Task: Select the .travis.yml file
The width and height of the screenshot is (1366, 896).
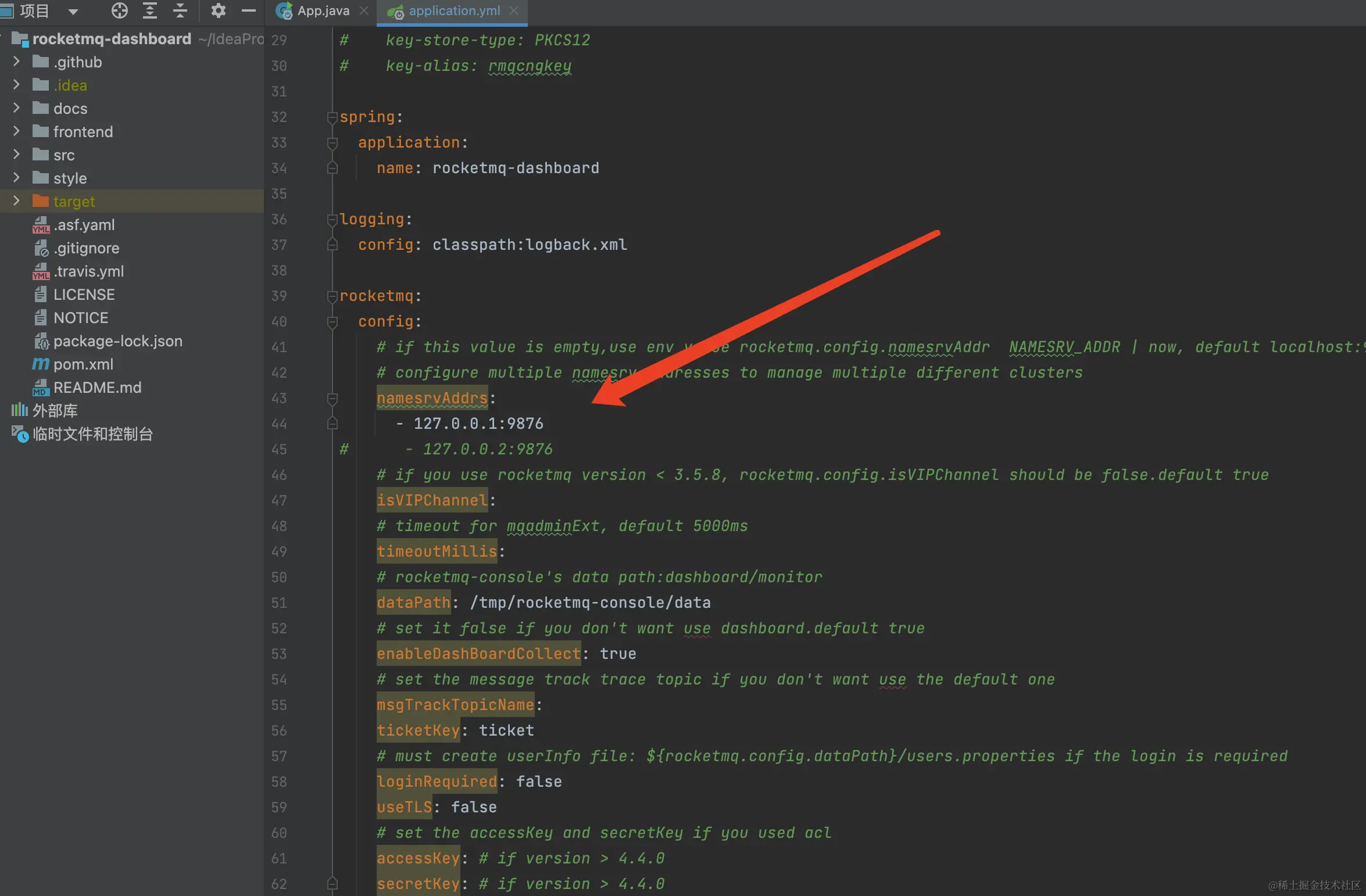Action: tap(88, 271)
